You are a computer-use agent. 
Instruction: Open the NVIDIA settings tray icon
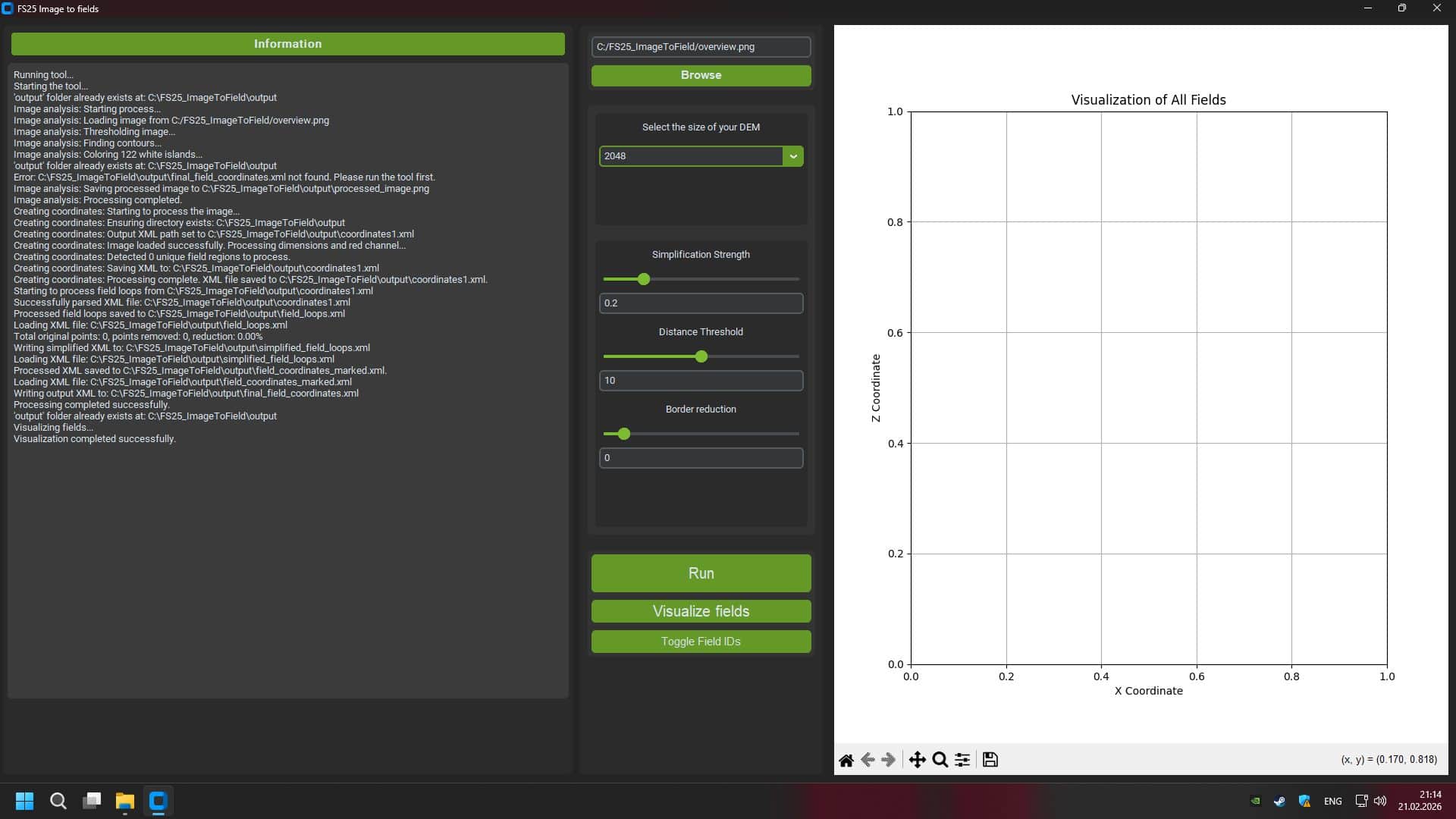click(1255, 801)
